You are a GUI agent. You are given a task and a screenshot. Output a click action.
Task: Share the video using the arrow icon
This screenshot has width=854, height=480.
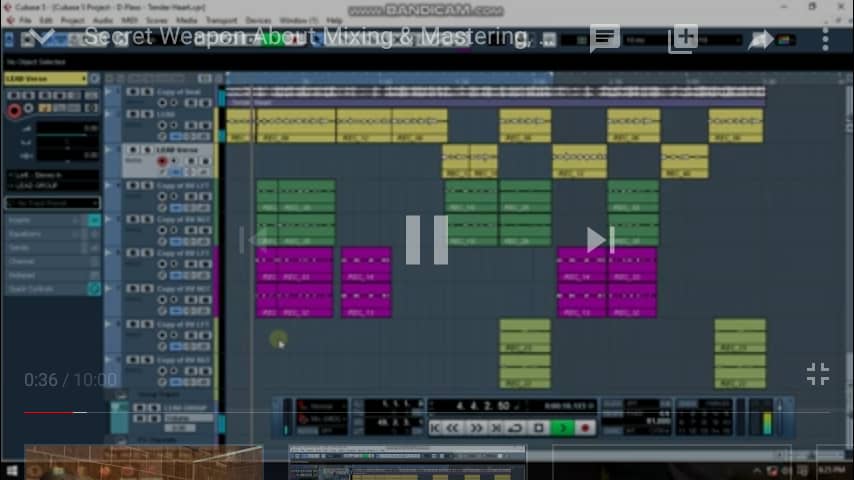[x=760, y=39]
